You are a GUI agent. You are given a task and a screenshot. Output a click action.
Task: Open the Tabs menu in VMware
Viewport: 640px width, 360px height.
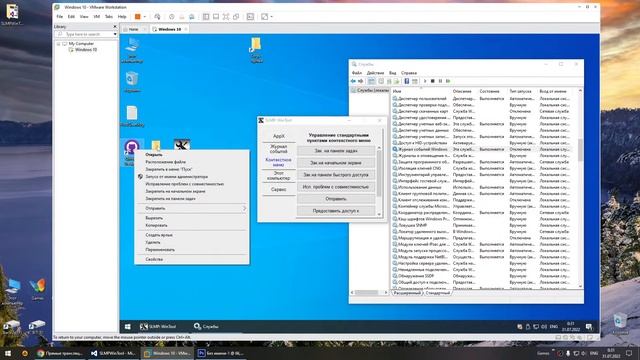tap(109, 17)
